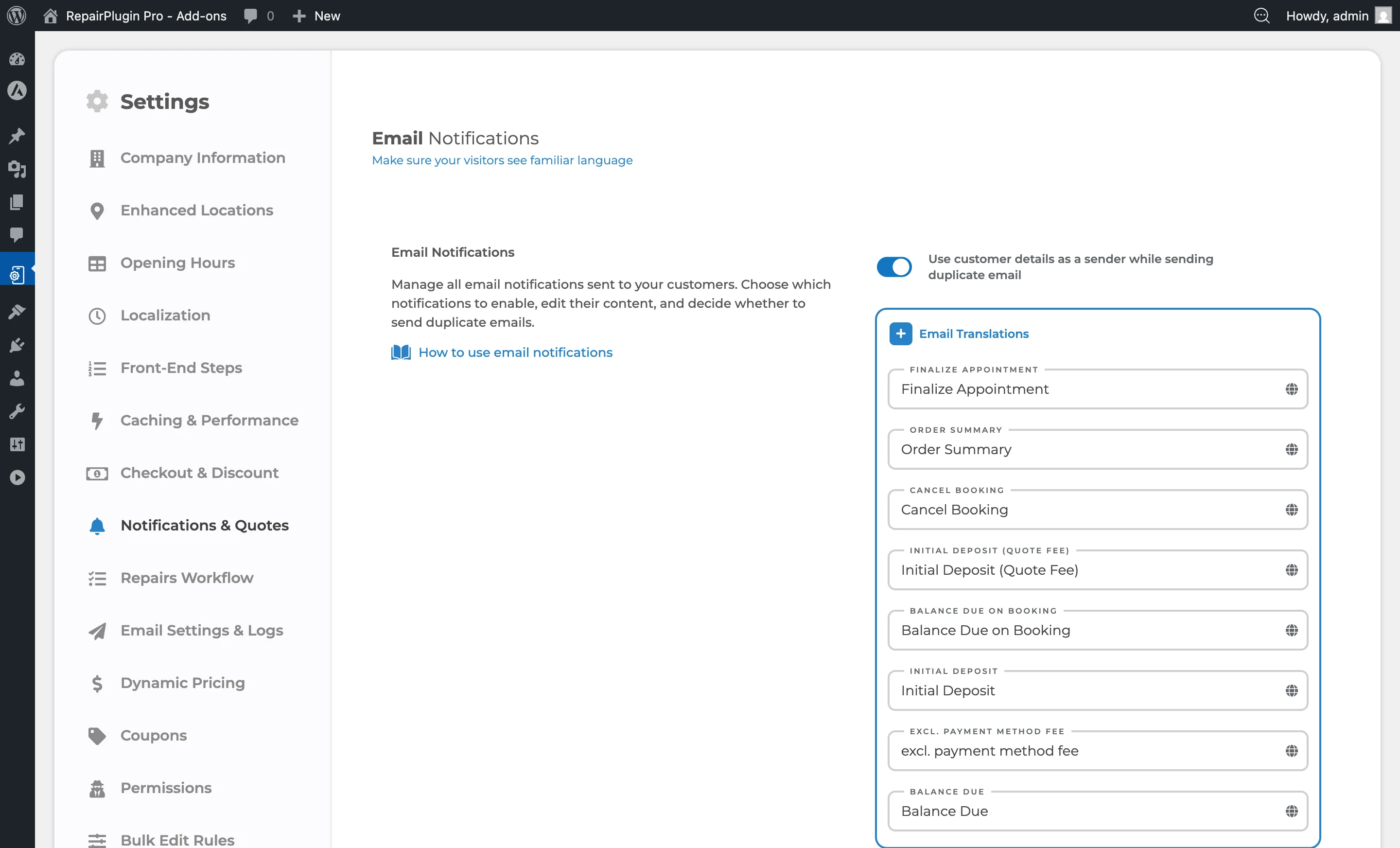Go to Repairs Workflow settings section

click(187, 578)
